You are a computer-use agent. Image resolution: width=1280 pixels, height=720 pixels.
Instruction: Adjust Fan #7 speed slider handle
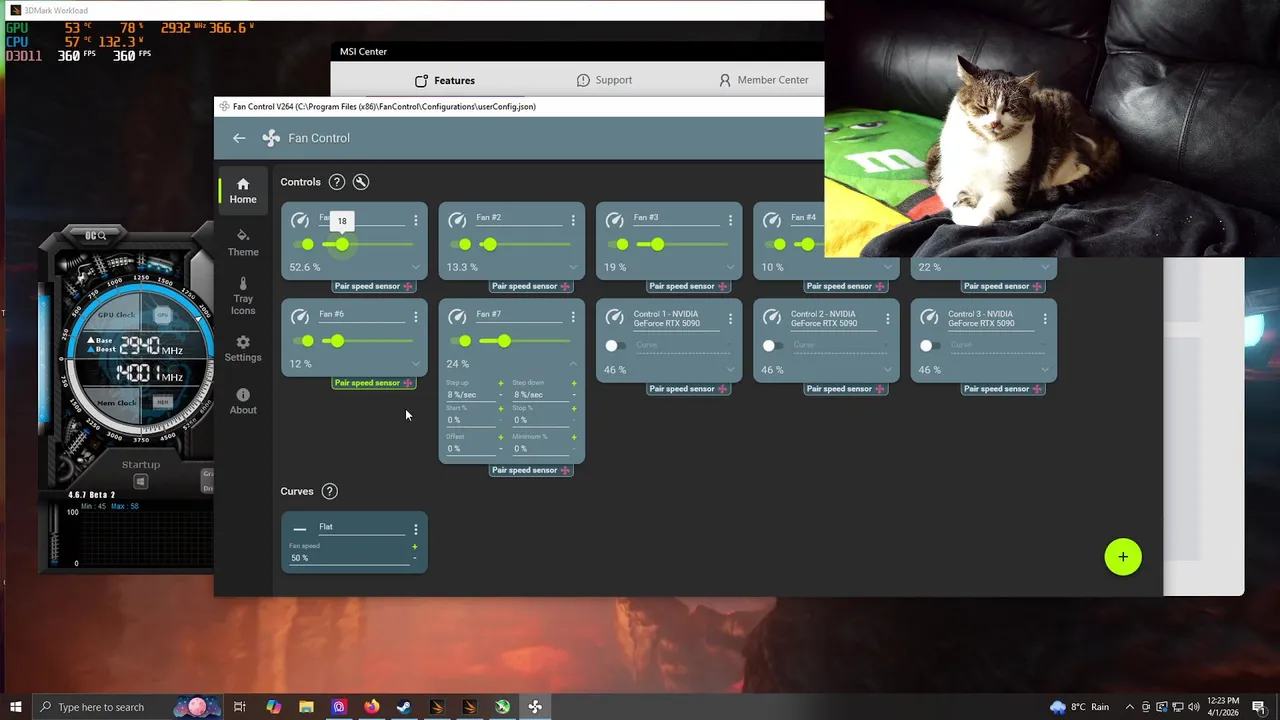(504, 341)
